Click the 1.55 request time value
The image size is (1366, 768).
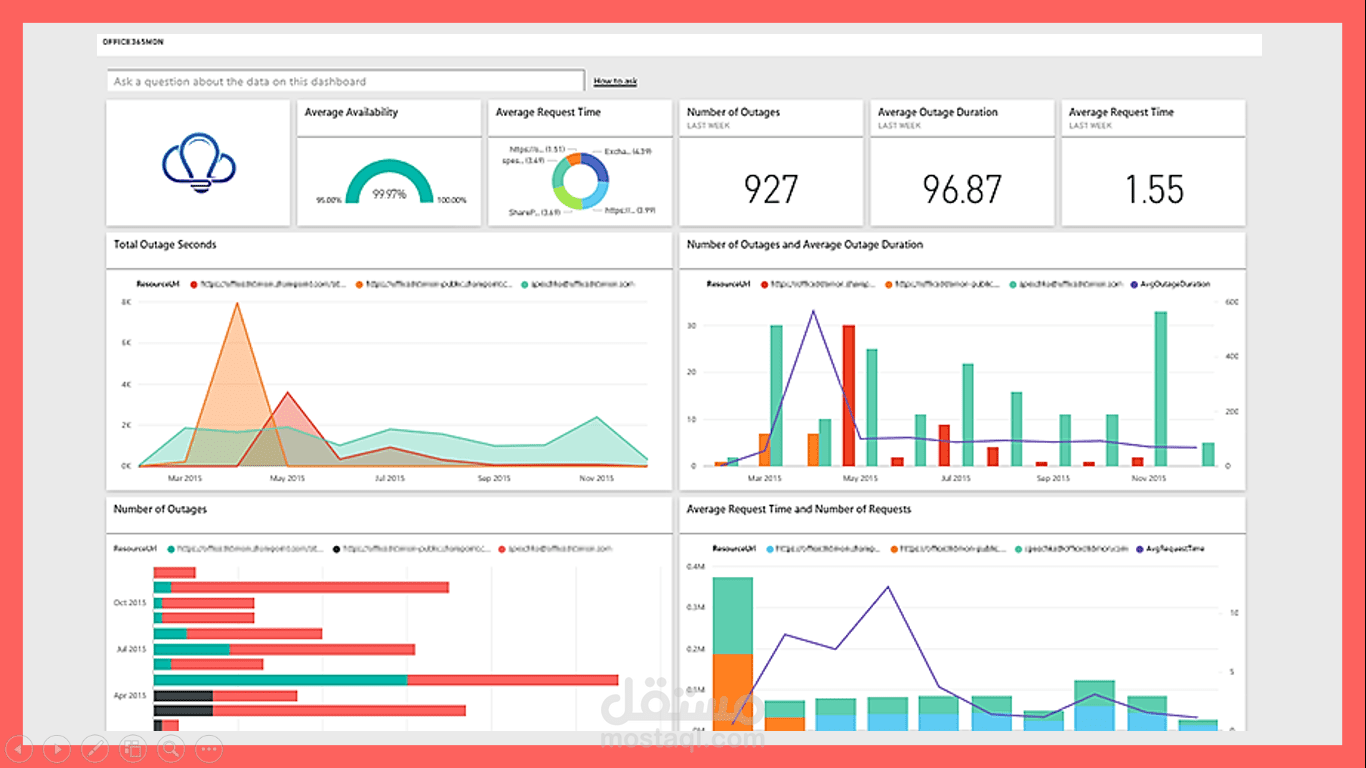[x=1154, y=189]
